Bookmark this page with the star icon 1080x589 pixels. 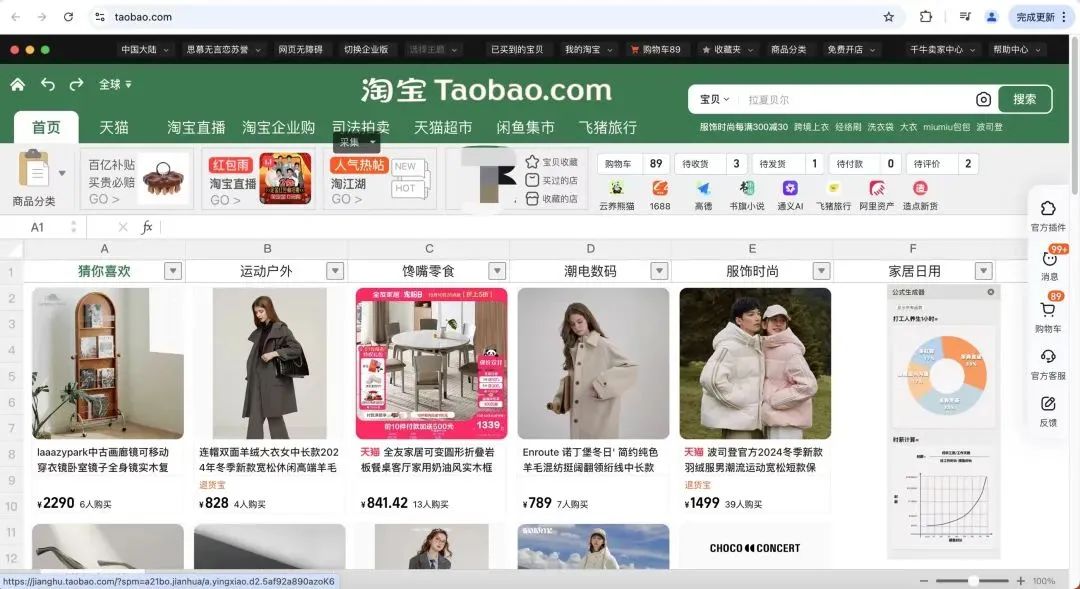coord(889,17)
